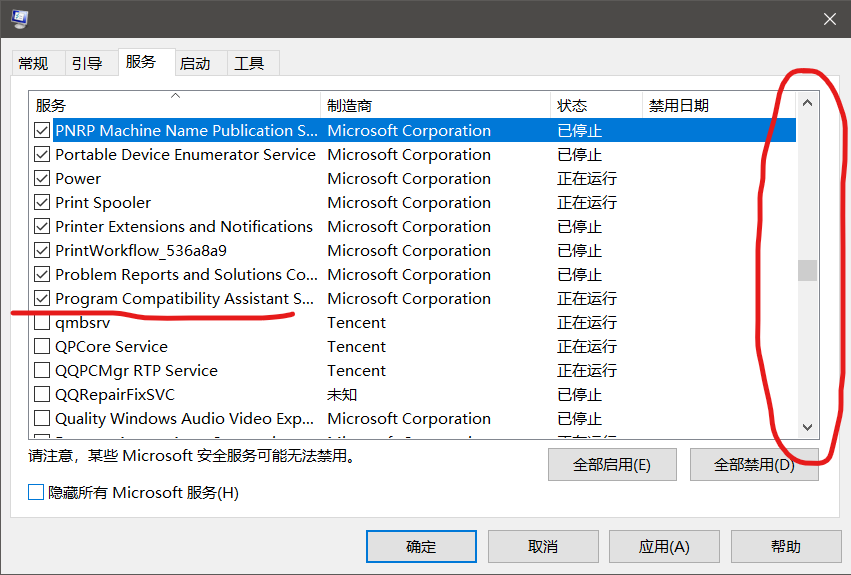851x575 pixels.
Task: Uncheck the Print Spooler checkbox
Action: pyautogui.click(x=42, y=203)
